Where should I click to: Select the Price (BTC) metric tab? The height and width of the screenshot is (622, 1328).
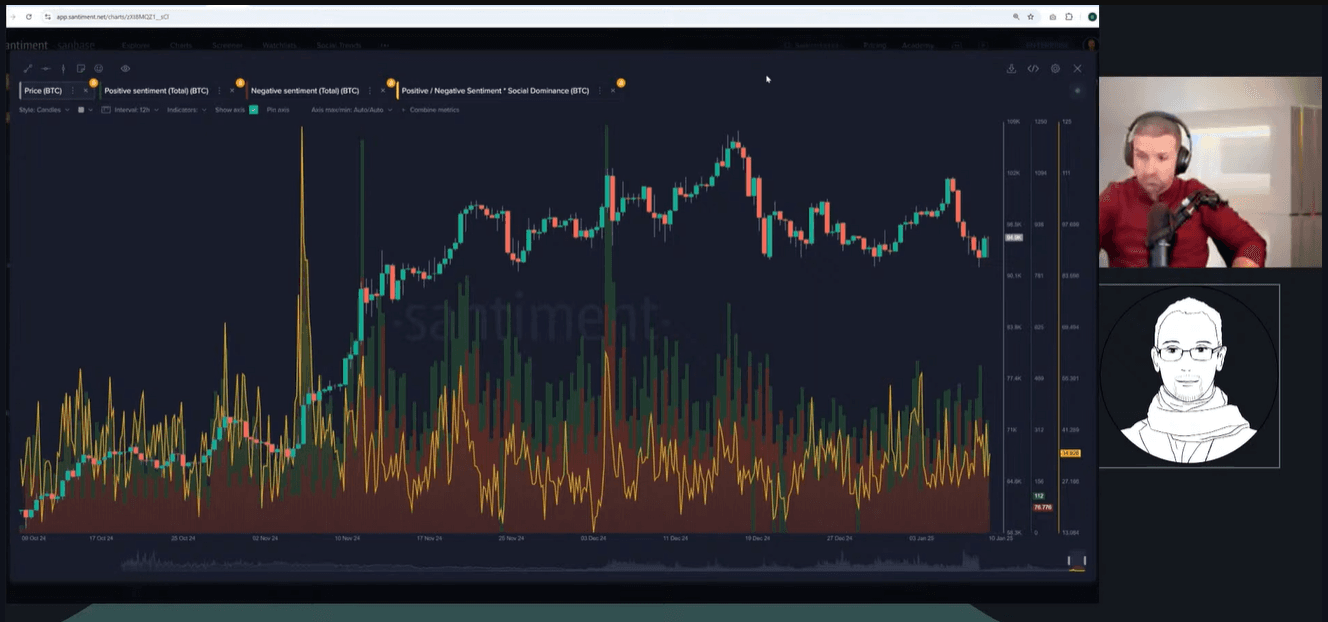(x=43, y=91)
